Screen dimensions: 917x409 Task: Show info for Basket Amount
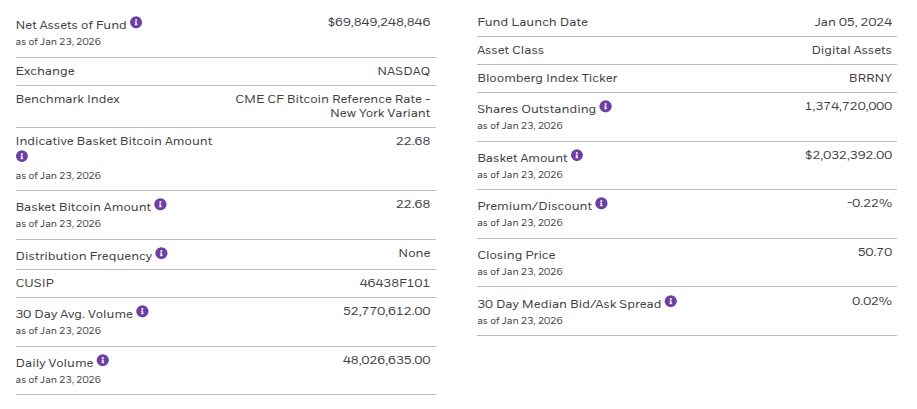576,156
